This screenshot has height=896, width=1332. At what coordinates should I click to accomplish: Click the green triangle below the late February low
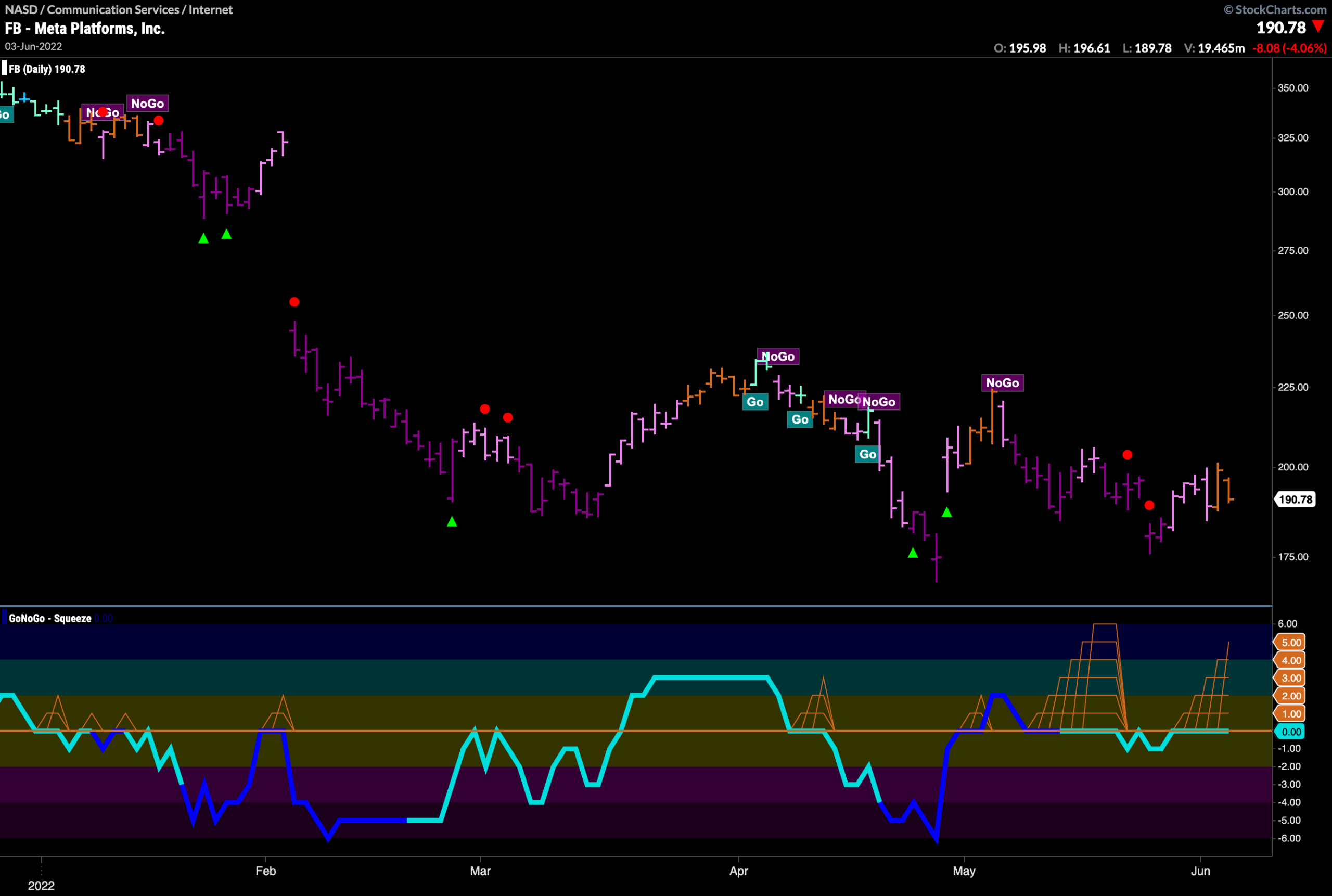(452, 521)
